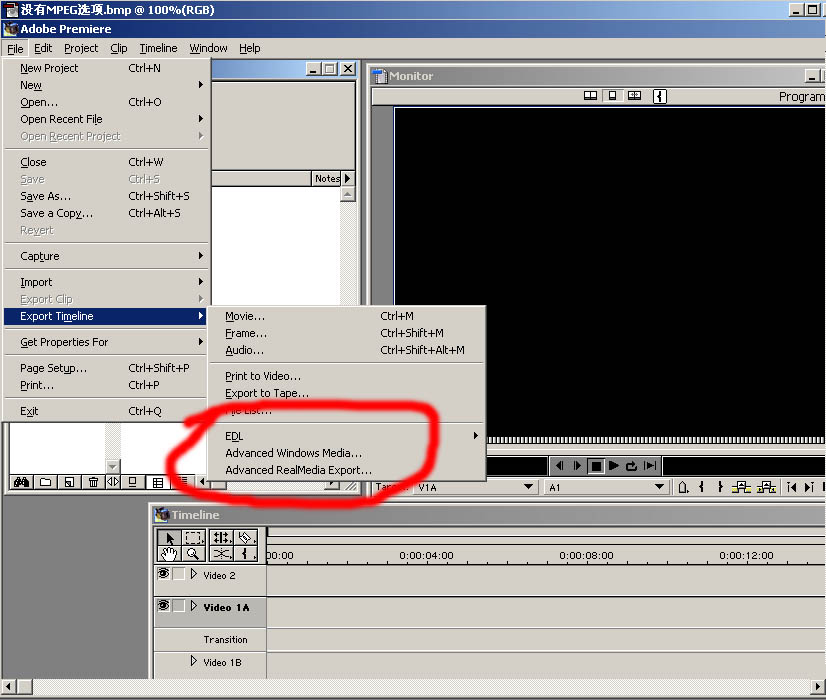Viewport: 826px width, 700px height.
Task: Toggle lock box for Video 1A track
Action: pos(179,606)
